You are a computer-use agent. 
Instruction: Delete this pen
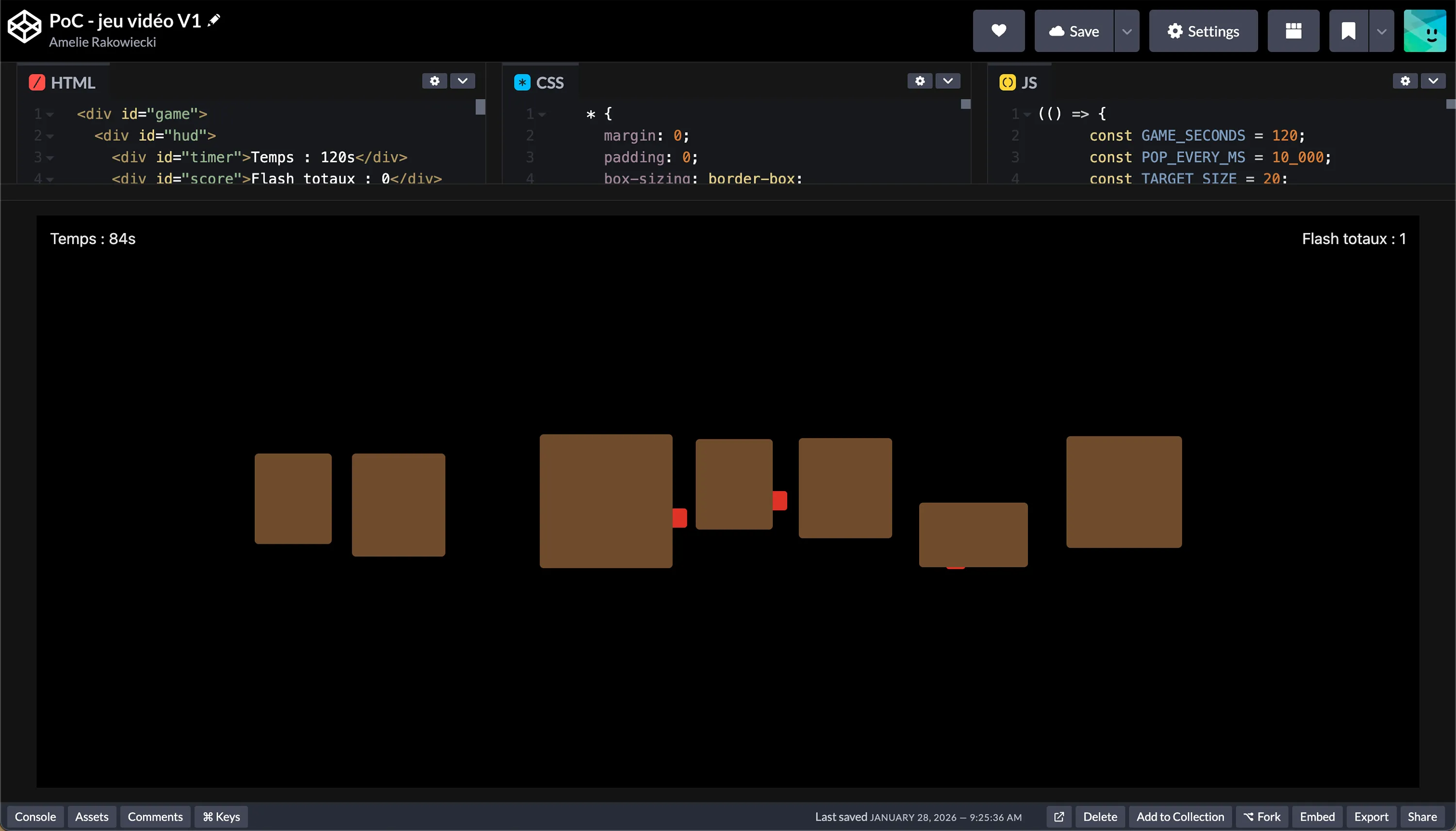point(1100,817)
